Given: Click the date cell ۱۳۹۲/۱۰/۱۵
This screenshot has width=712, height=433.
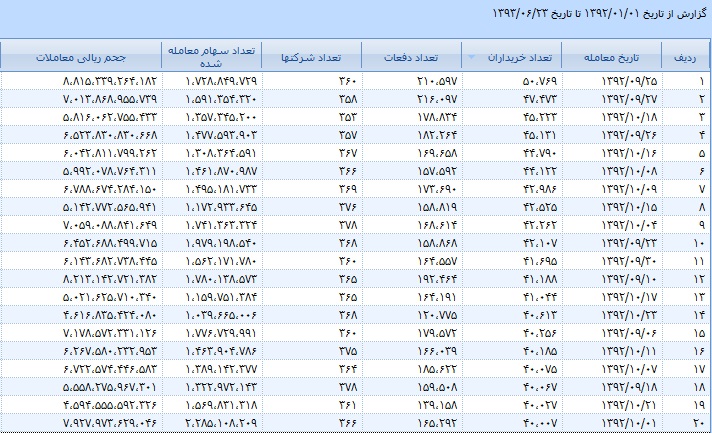Looking at the screenshot, I should (629, 207).
